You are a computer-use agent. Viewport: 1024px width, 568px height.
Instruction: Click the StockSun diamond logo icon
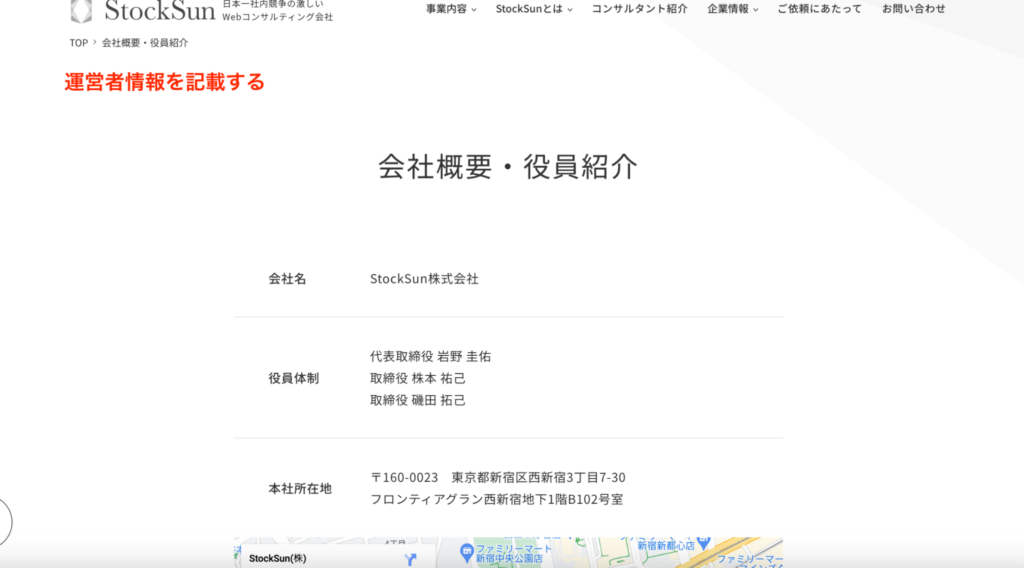(x=81, y=11)
